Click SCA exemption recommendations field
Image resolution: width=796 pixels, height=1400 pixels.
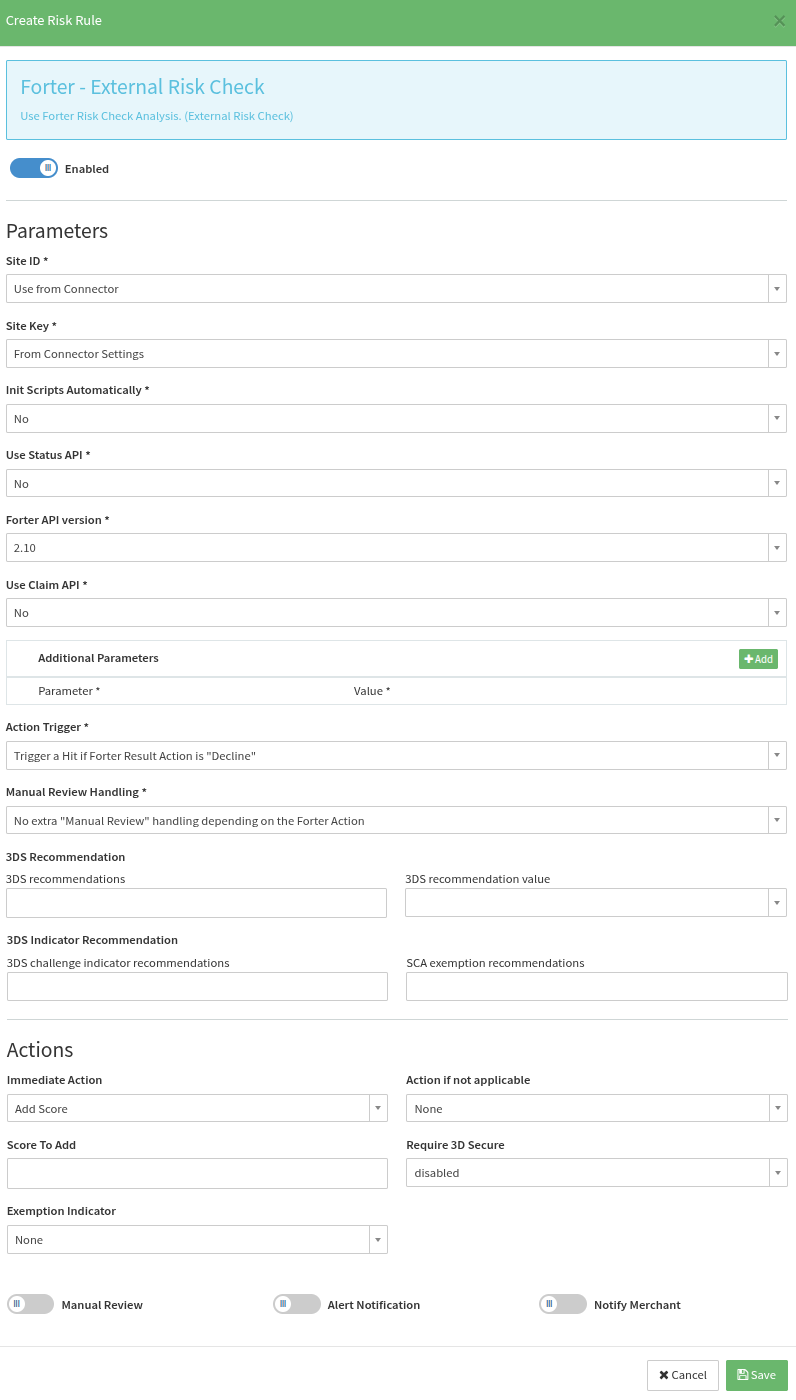tap(596, 986)
